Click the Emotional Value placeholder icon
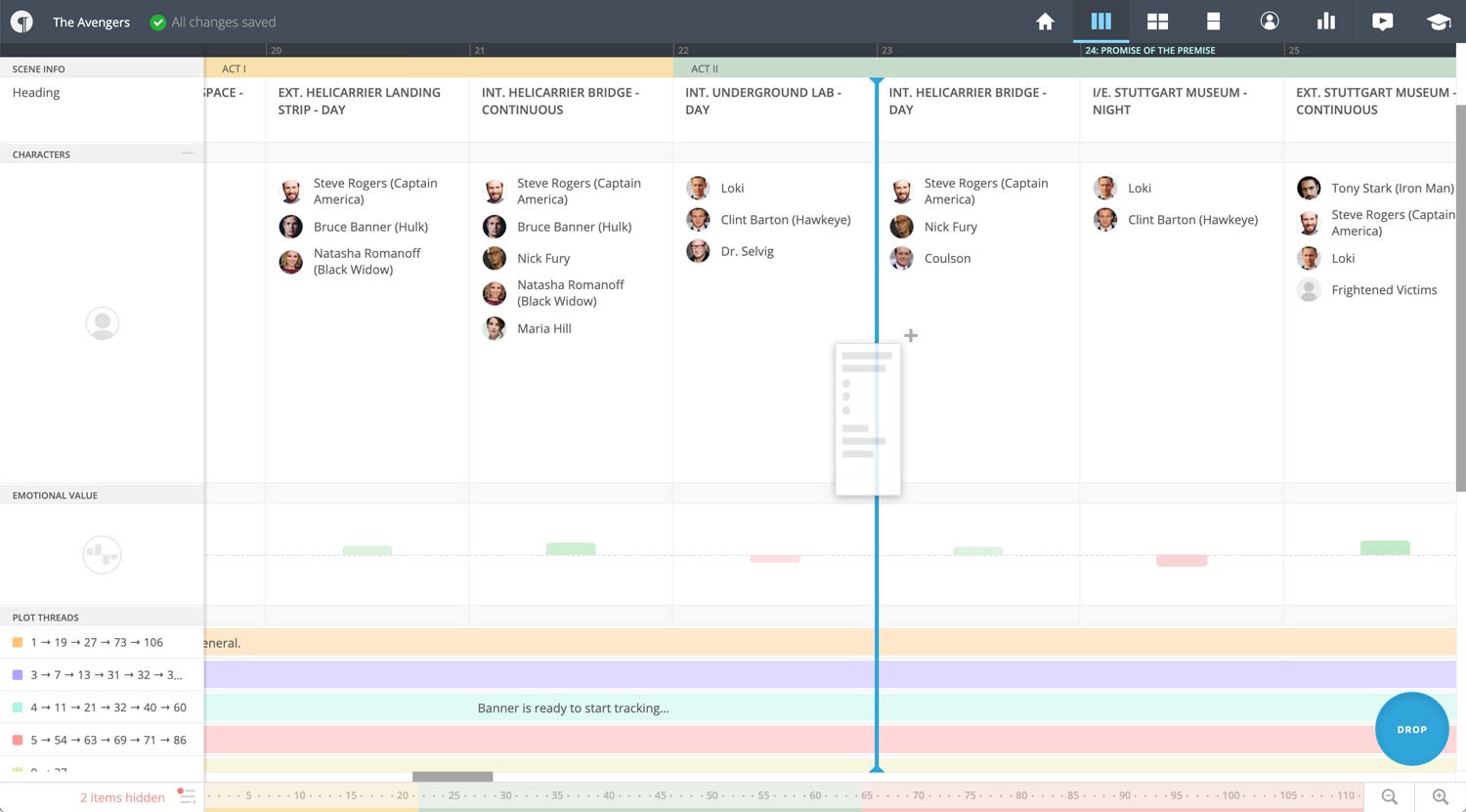This screenshot has height=812, width=1466. tap(102, 555)
